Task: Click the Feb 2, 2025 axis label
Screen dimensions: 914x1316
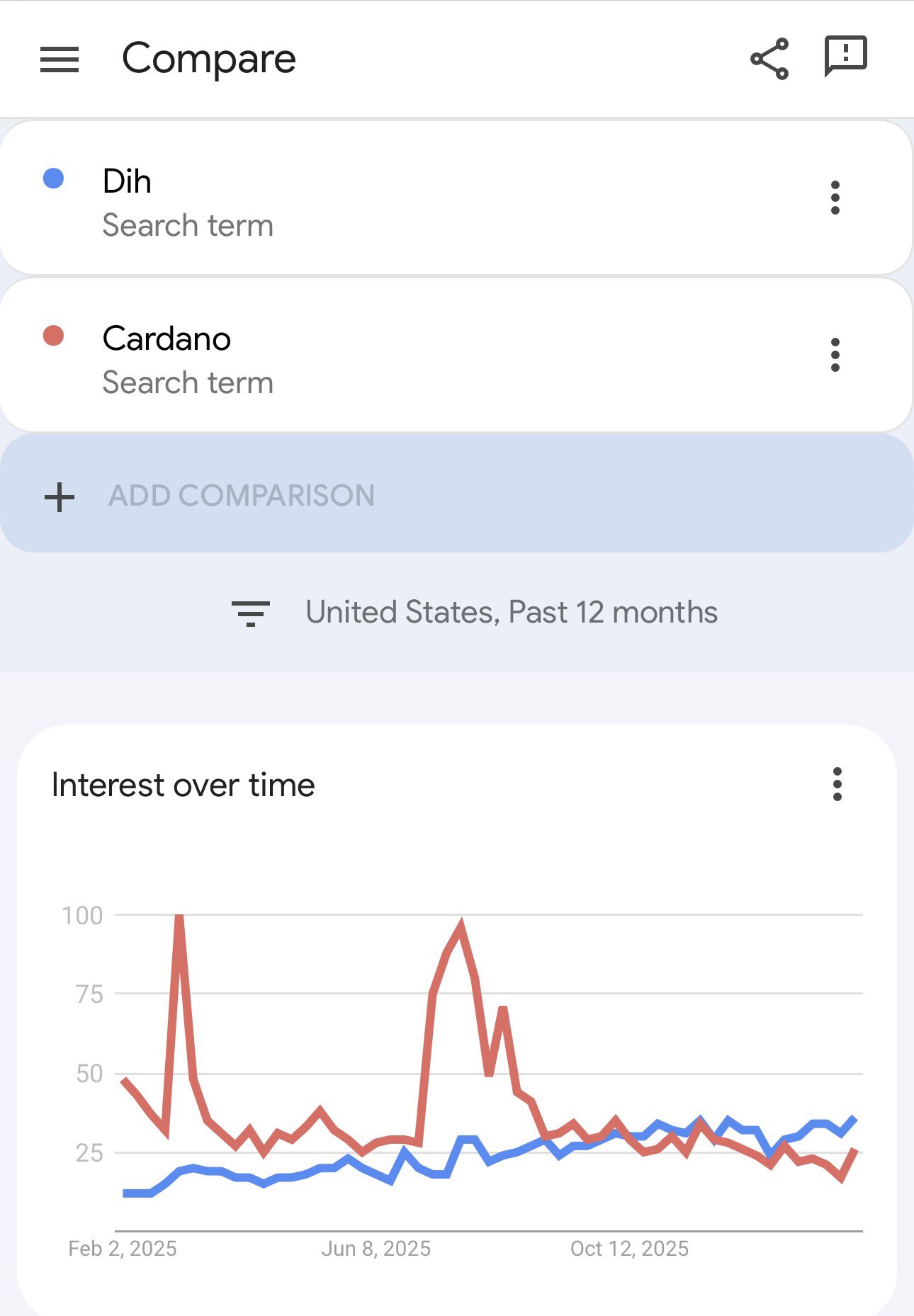Action: pyautogui.click(x=123, y=1248)
